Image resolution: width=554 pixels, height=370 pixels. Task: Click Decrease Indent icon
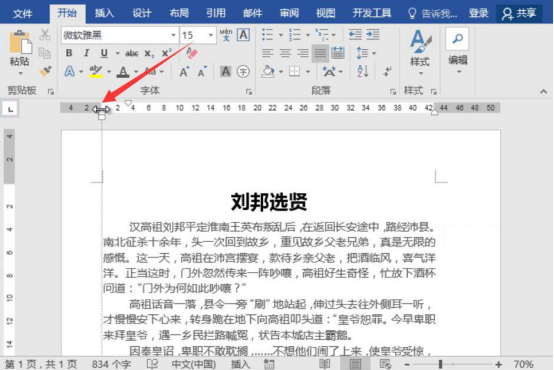[x=355, y=35]
